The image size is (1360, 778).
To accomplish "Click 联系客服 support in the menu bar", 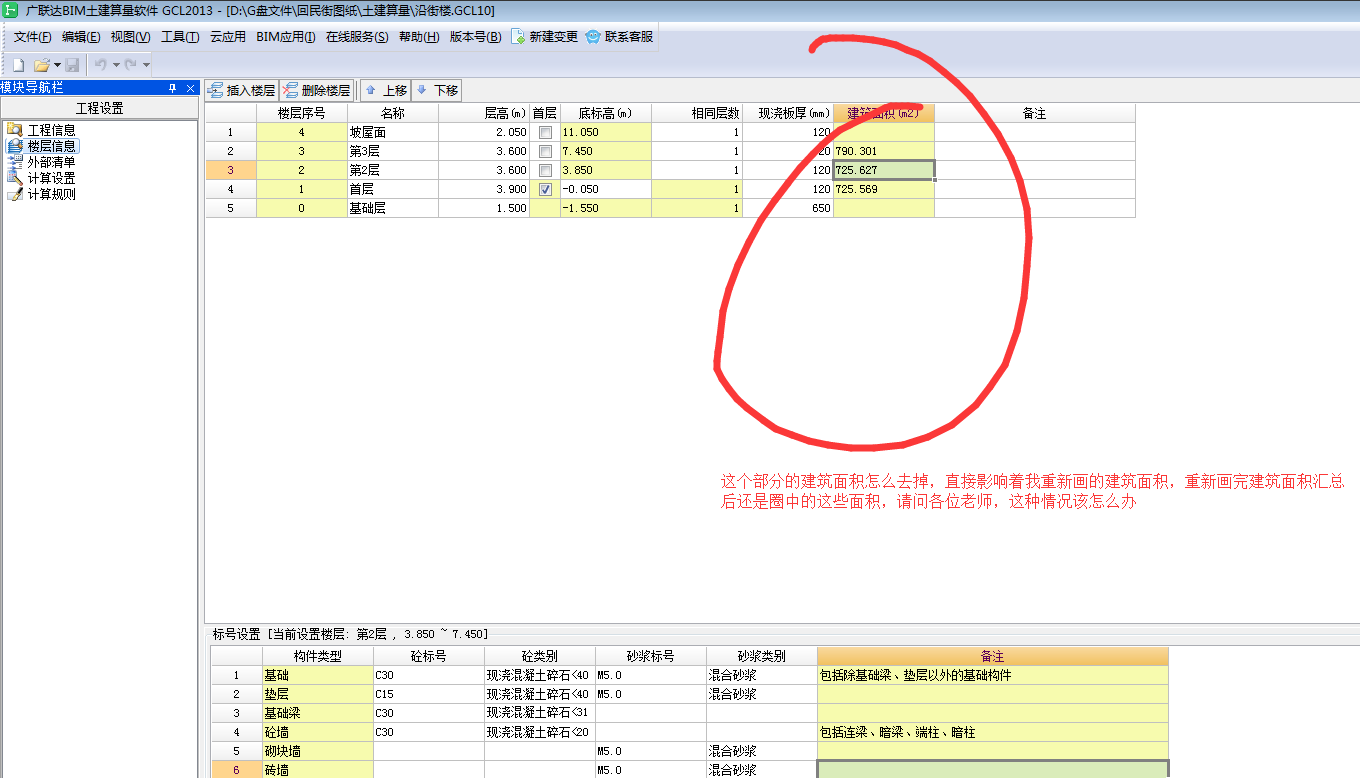I will click(620, 37).
